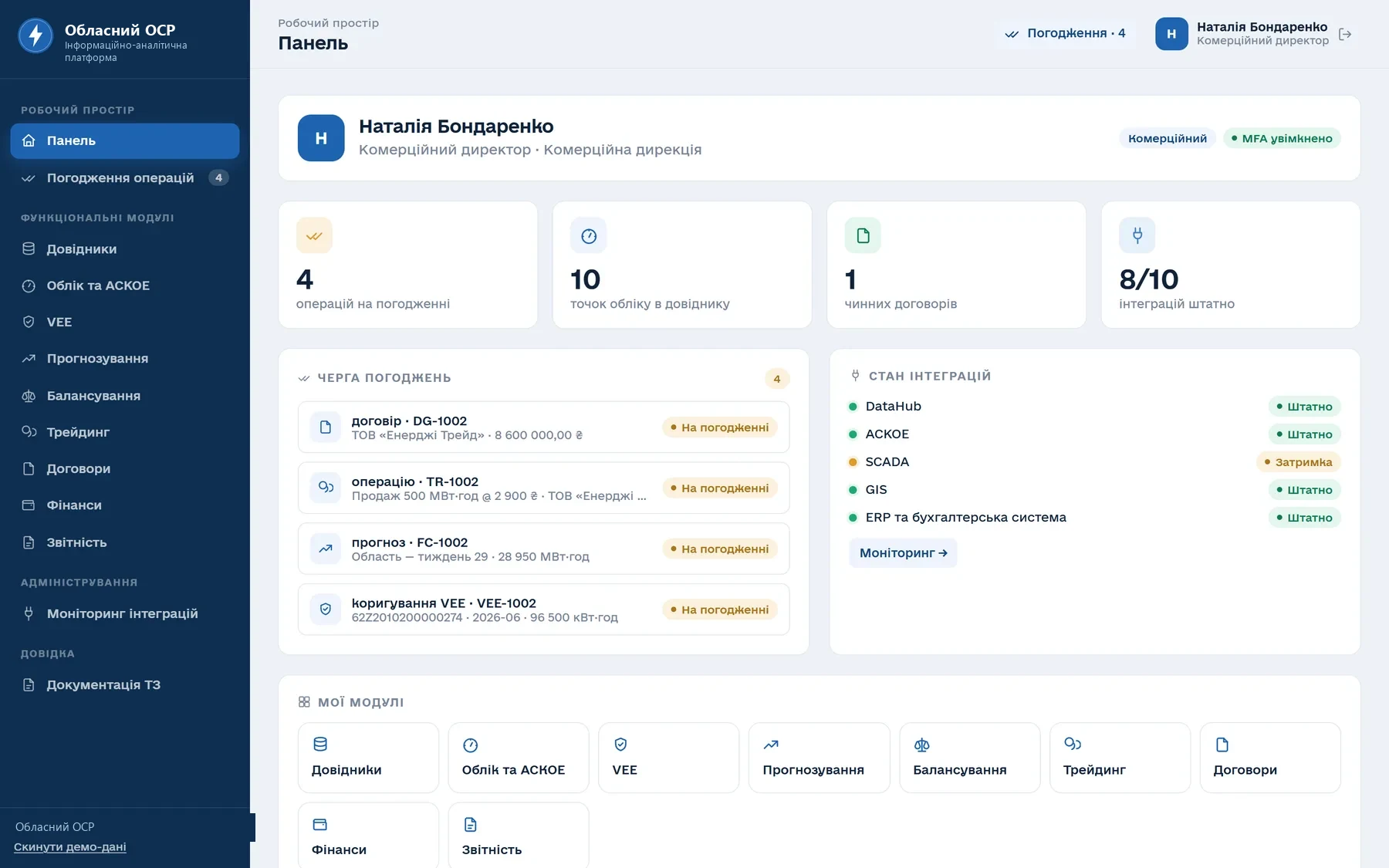The width and height of the screenshot is (1389, 868).
Task: Click the На погодженні badge on VEE-1002 row
Action: point(719,610)
